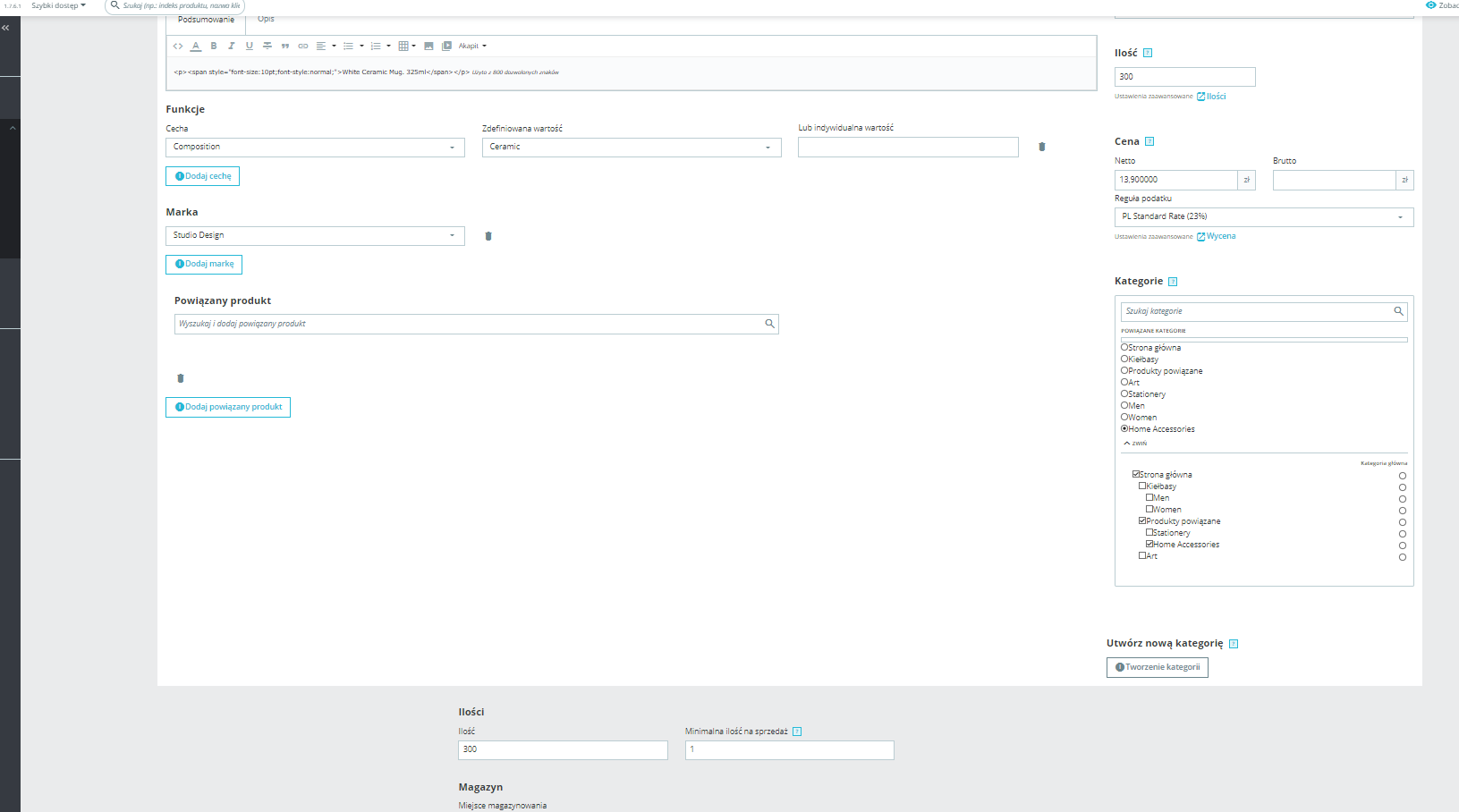Show help for Minimalna ilość na sprzedaż
This screenshot has height=812, width=1459.
pyautogui.click(x=797, y=732)
